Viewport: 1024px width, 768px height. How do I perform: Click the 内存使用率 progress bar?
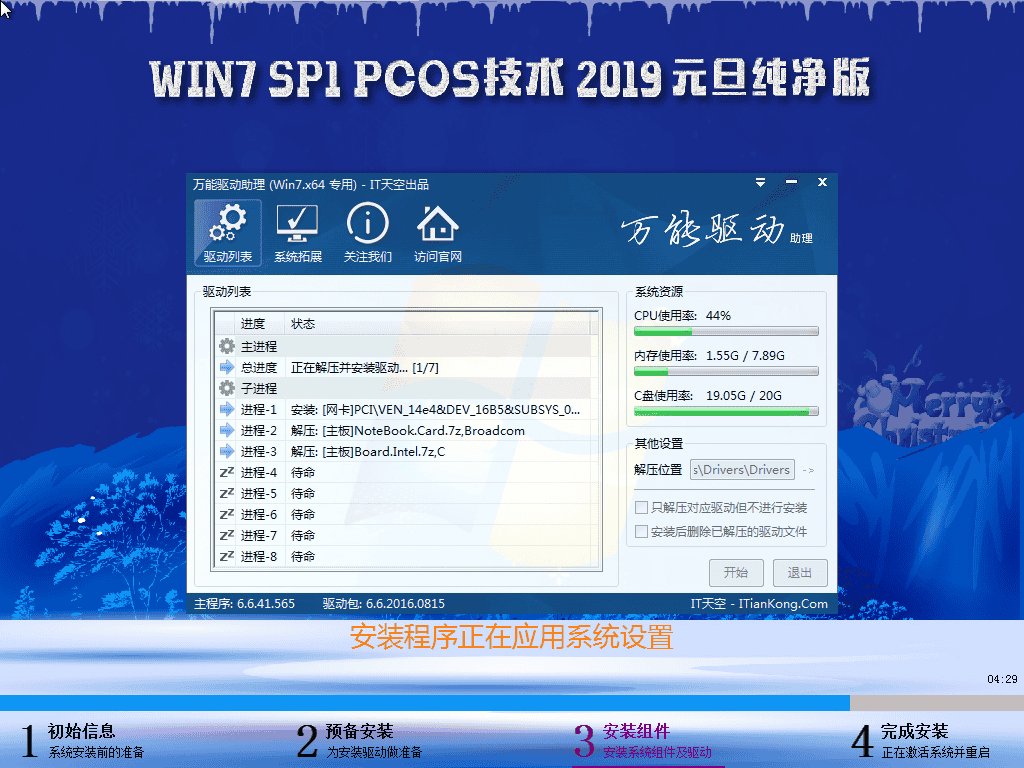(x=726, y=372)
